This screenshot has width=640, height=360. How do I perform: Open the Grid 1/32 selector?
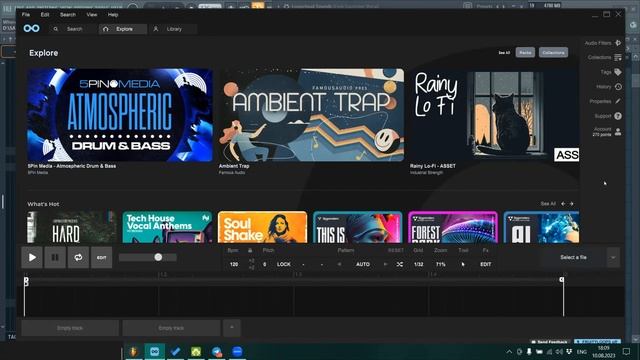tap(418, 264)
